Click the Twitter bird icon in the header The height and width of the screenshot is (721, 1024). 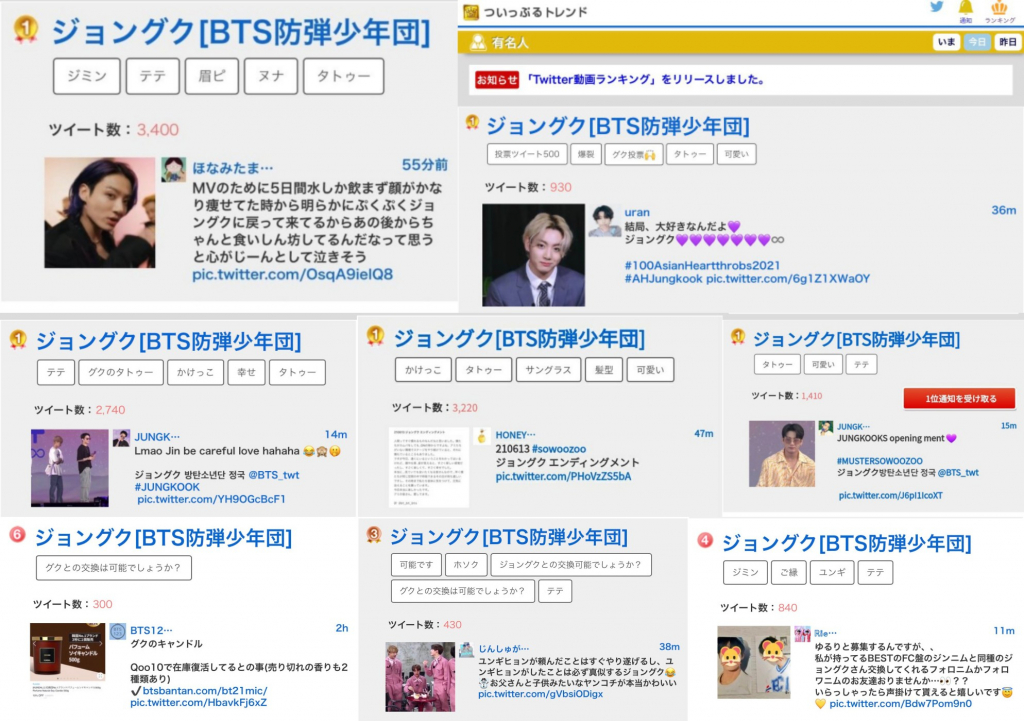[x=936, y=7]
